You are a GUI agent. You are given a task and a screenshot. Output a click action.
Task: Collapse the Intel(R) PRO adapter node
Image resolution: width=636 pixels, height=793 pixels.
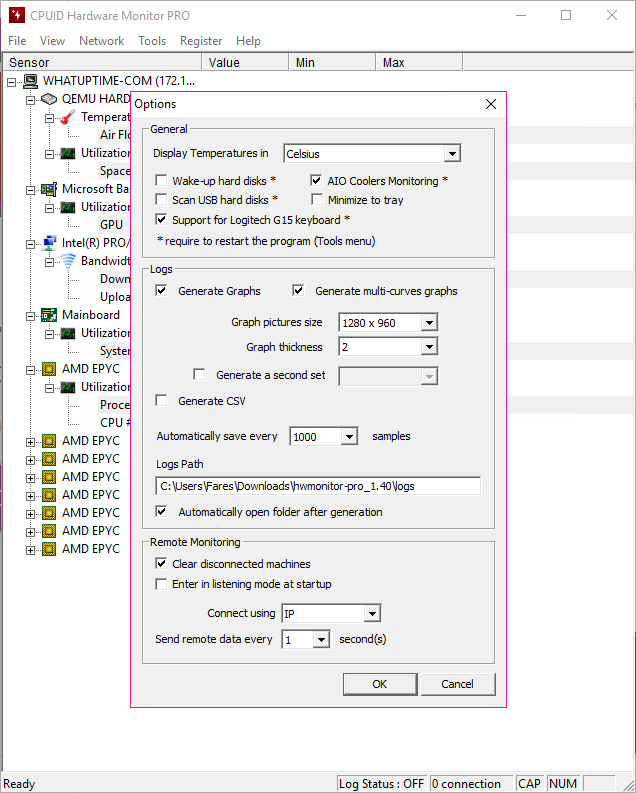[x=30, y=244]
